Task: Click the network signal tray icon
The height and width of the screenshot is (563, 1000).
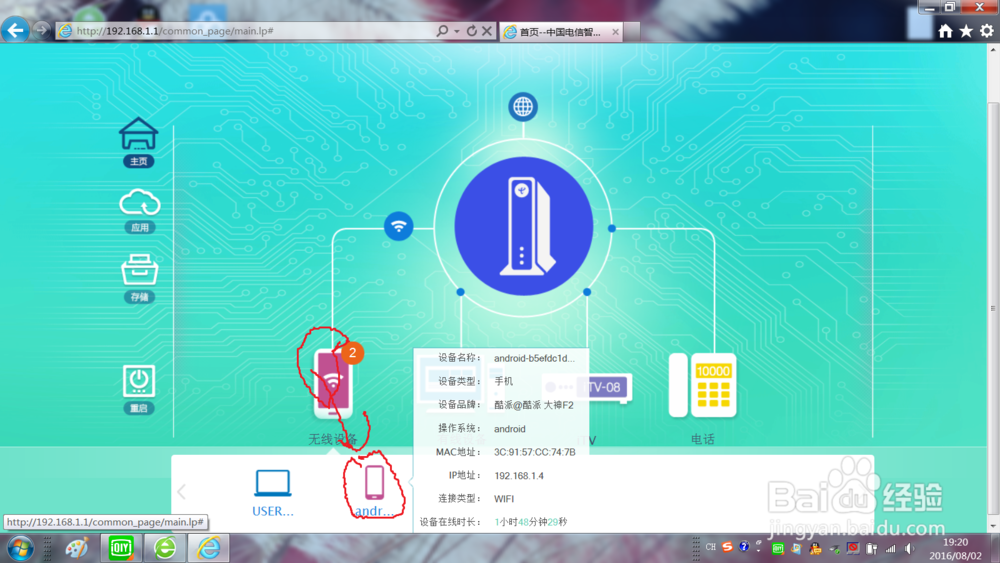Action: coord(890,548)
